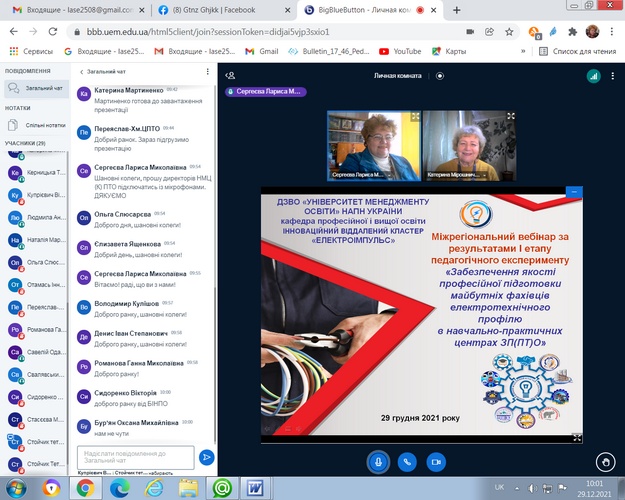The height and width of the screenshot is (500, 625).
Task: Click participant Стасєєва in user list
Action: pos(36,419)
